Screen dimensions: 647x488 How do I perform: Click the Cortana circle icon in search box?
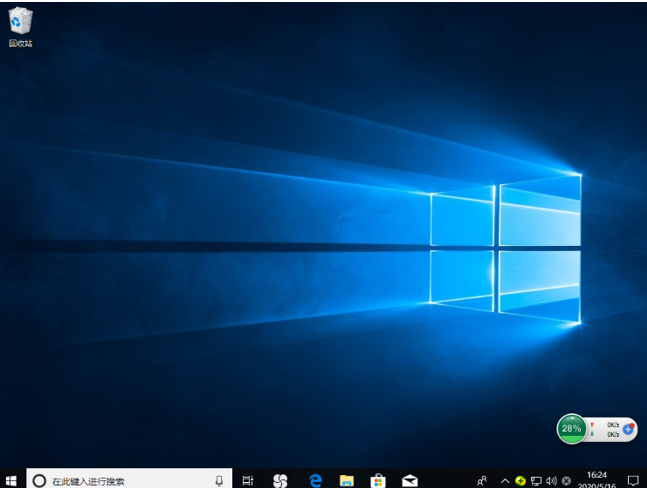tap(39, 481)
